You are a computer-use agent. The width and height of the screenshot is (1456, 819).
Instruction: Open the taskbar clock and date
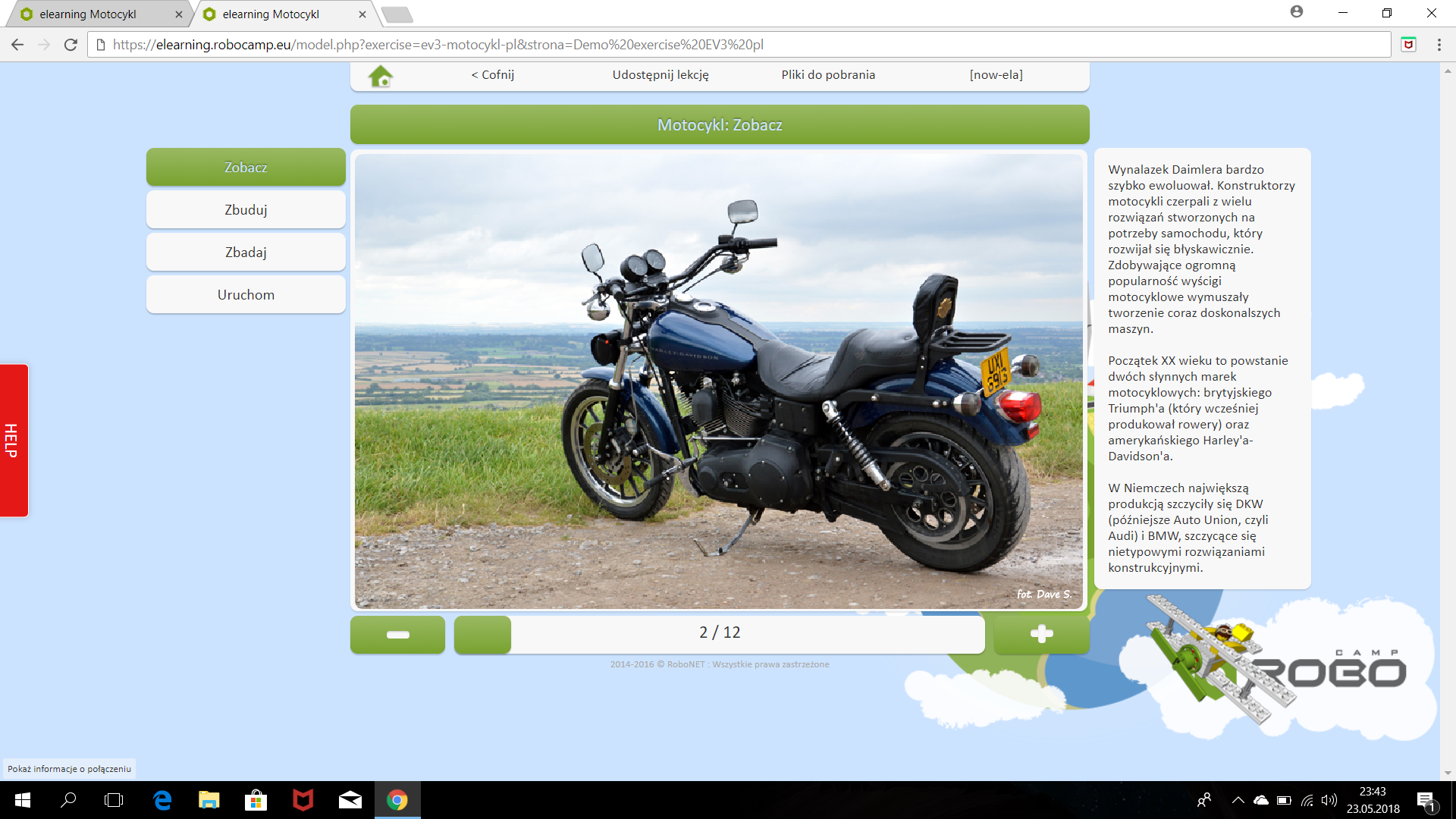pyautogui.click(x=1373, y=800)
